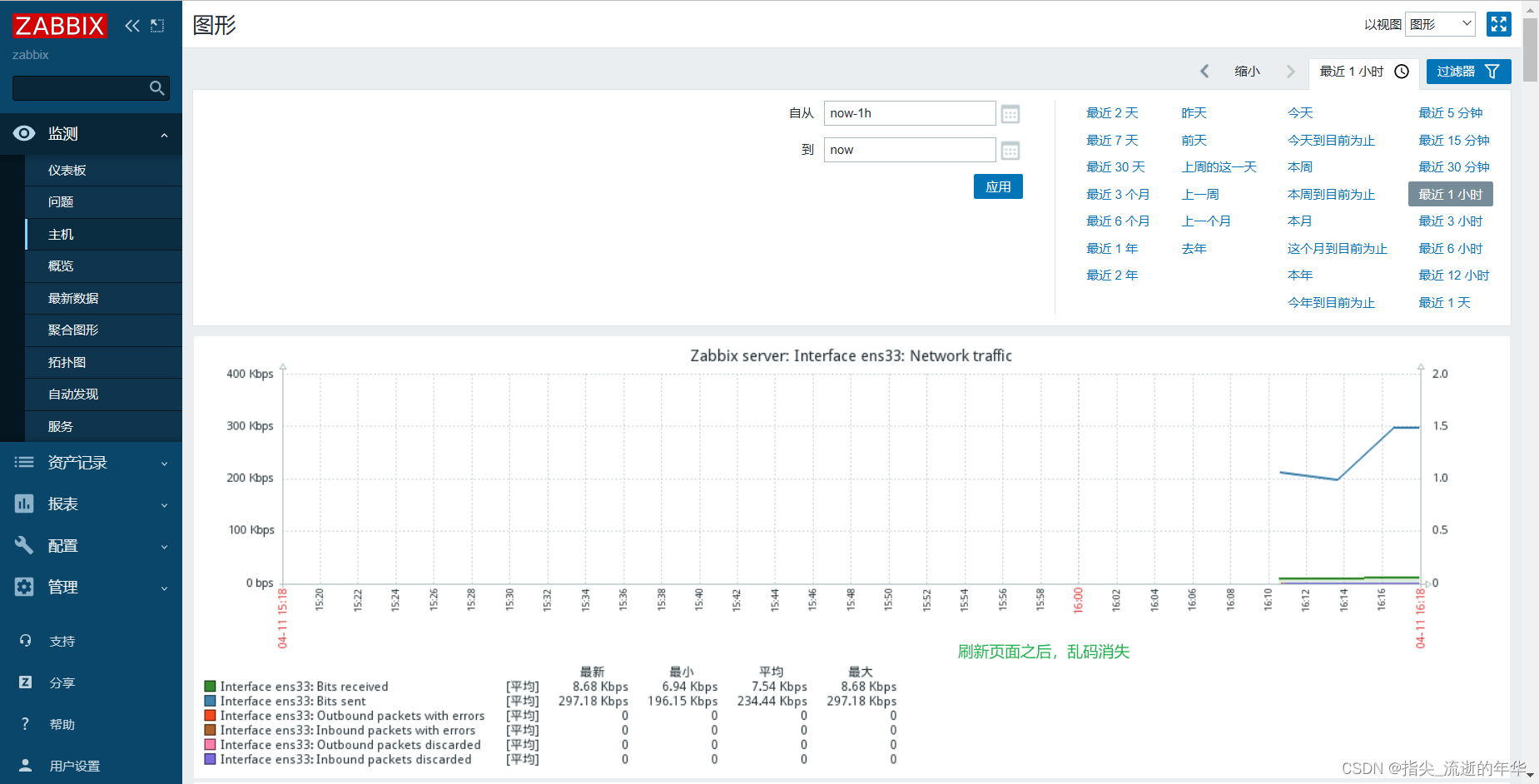Image resolution: width=1539 pixels, height=784 pixels.
Task: Click the 管理 gear icon
Action: [24, 587]
